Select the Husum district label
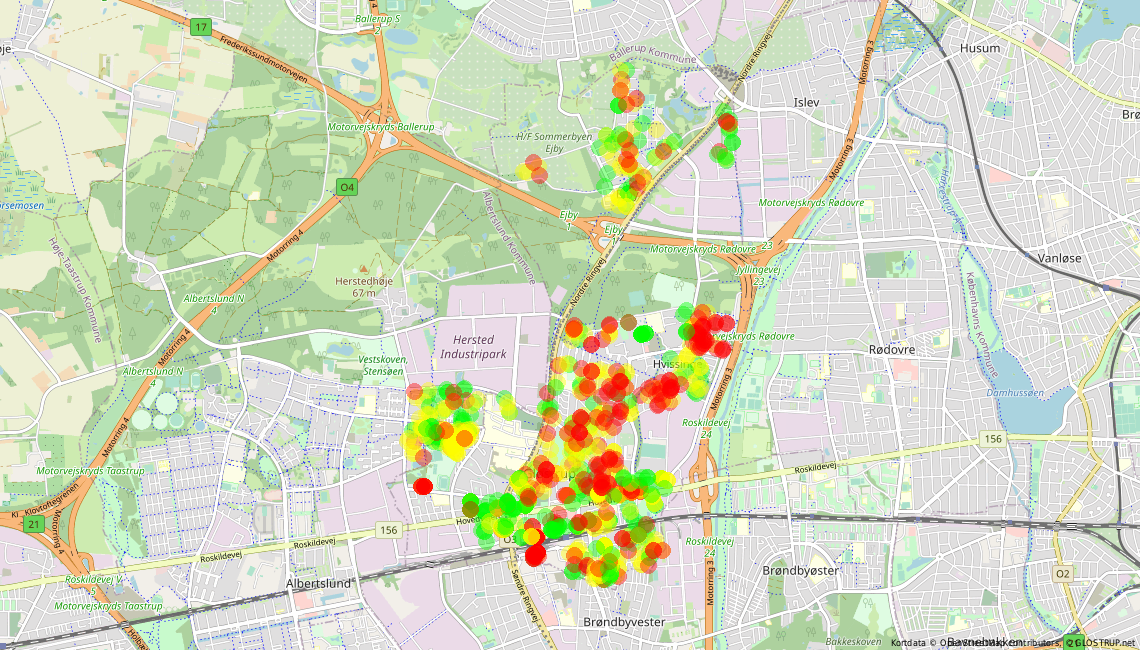 pyautogui.click(x=980, y=48)
